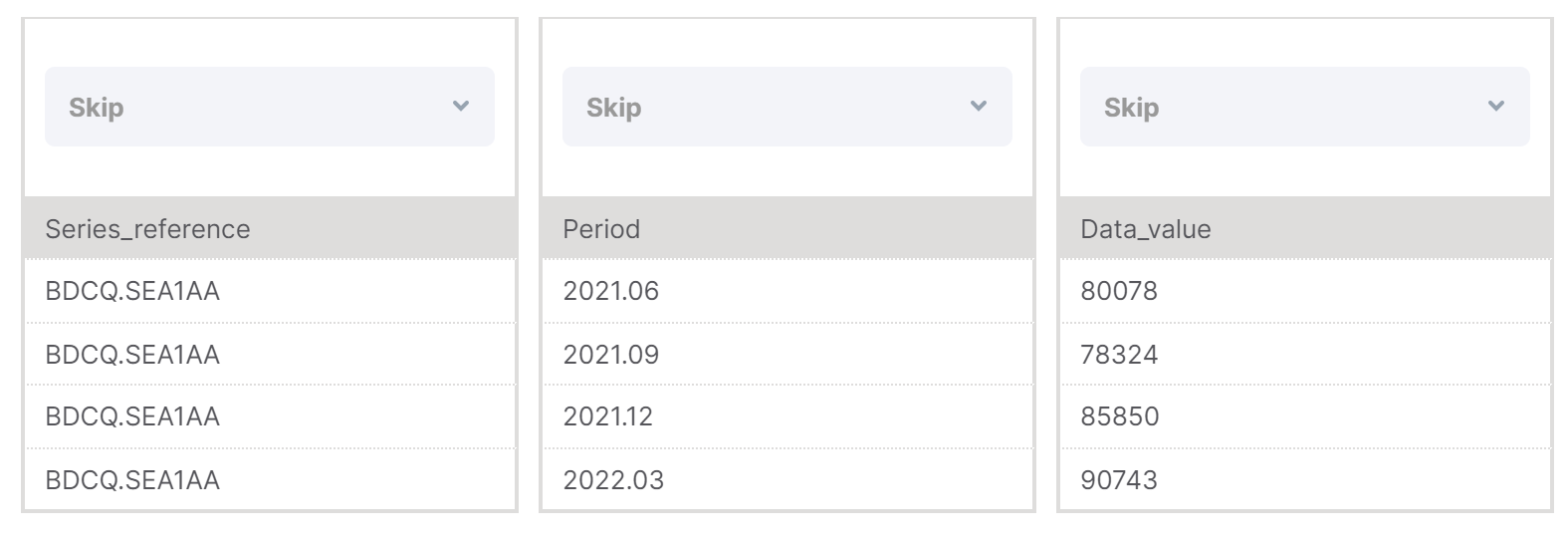Click the 80078 data value cell

(1305, 291)
